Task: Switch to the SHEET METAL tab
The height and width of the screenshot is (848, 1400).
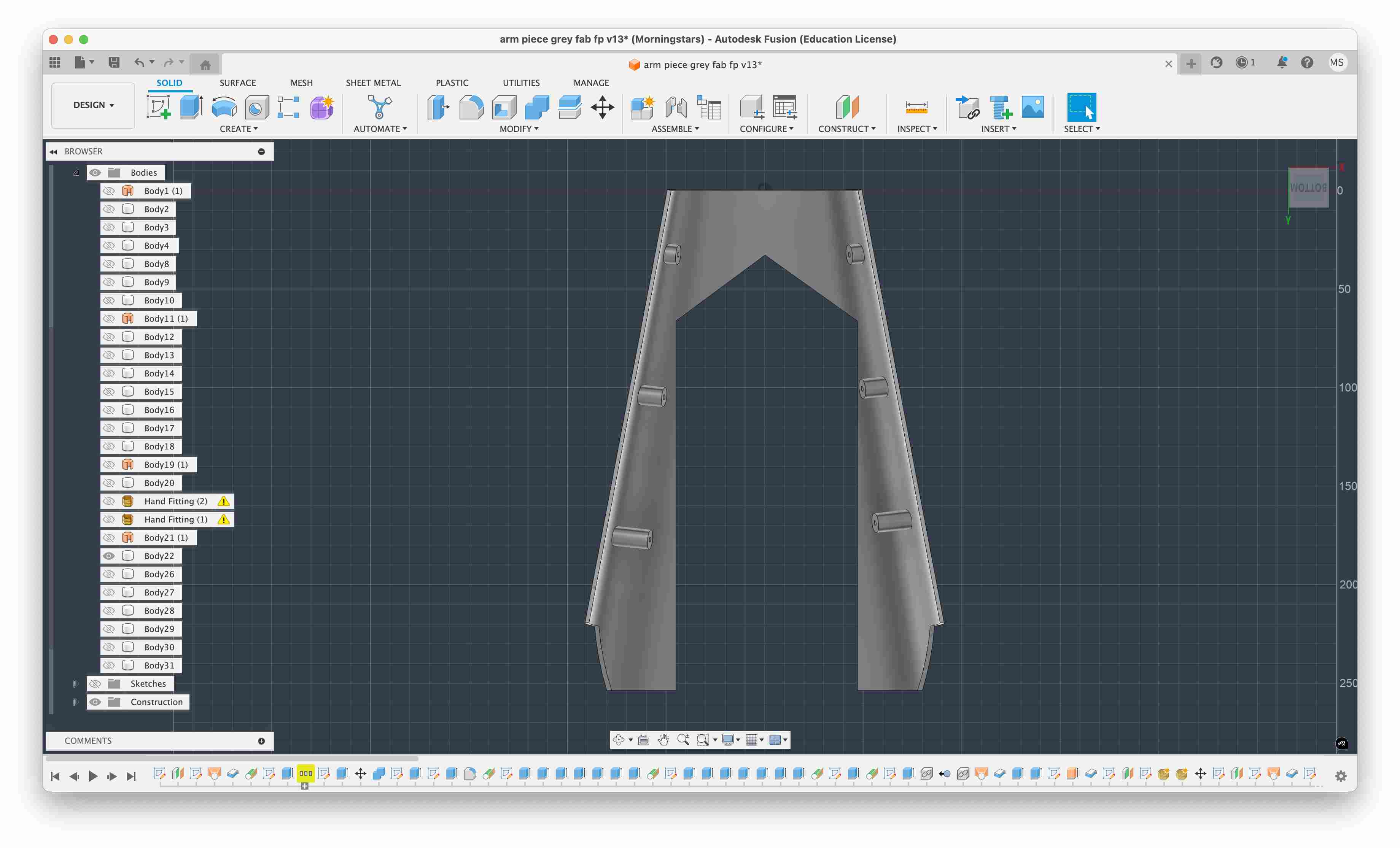Action: point(373,83)
